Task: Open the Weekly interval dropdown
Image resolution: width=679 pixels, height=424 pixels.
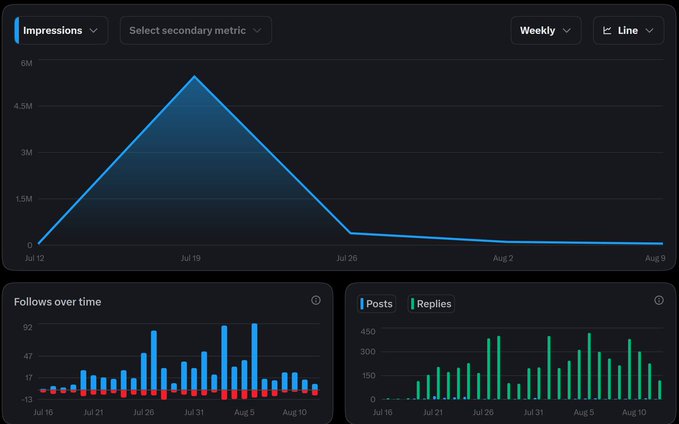Action: pyautogui.click(x=546, y=30)
